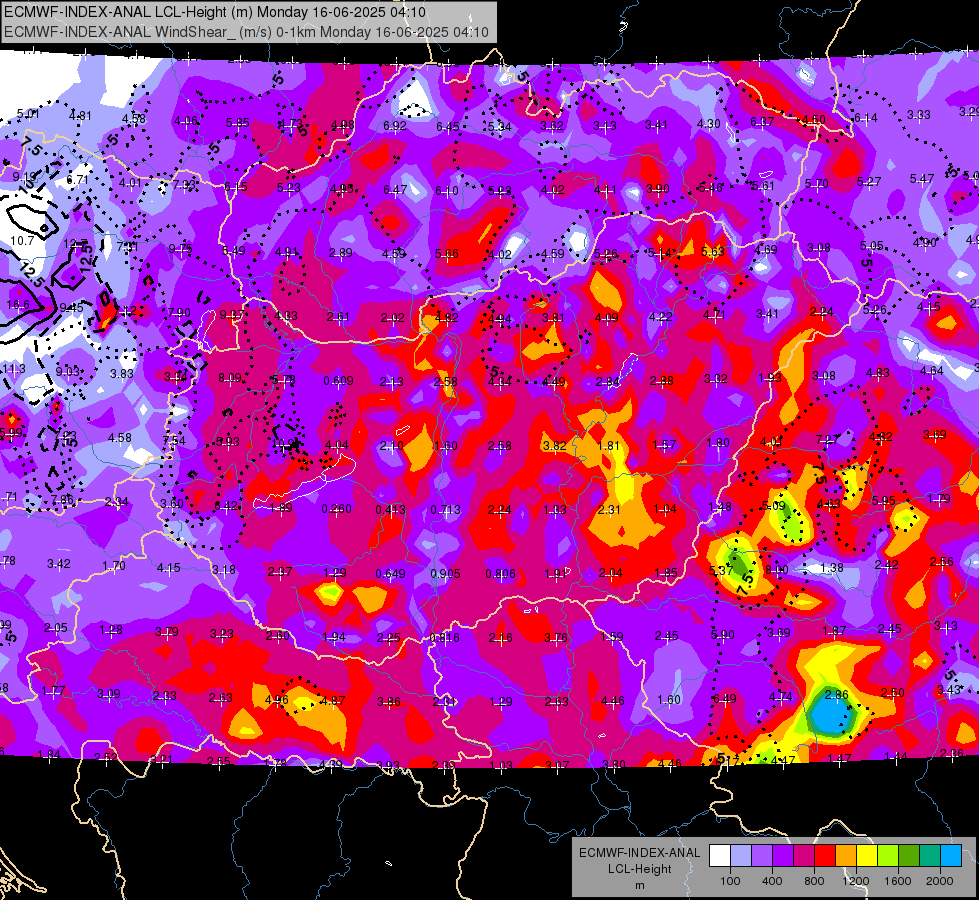Click the wind shear value 9.03
This screenshot has height=900, width=979.
(67, 372)
